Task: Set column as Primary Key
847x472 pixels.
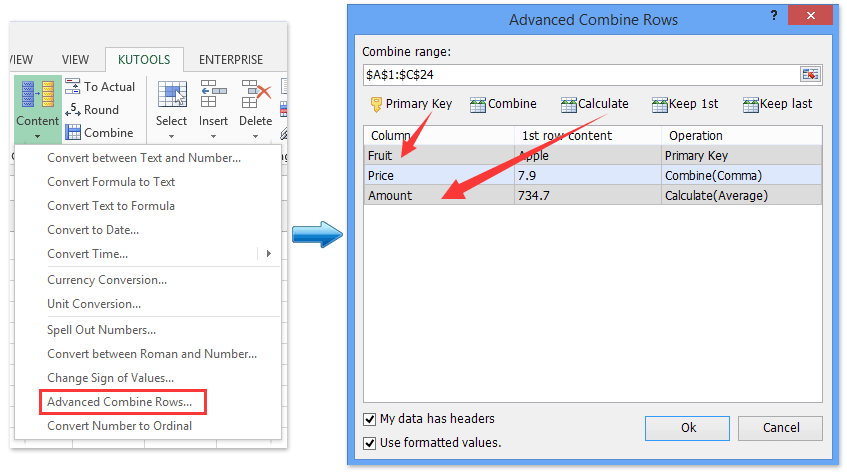Action: point(411,104)
